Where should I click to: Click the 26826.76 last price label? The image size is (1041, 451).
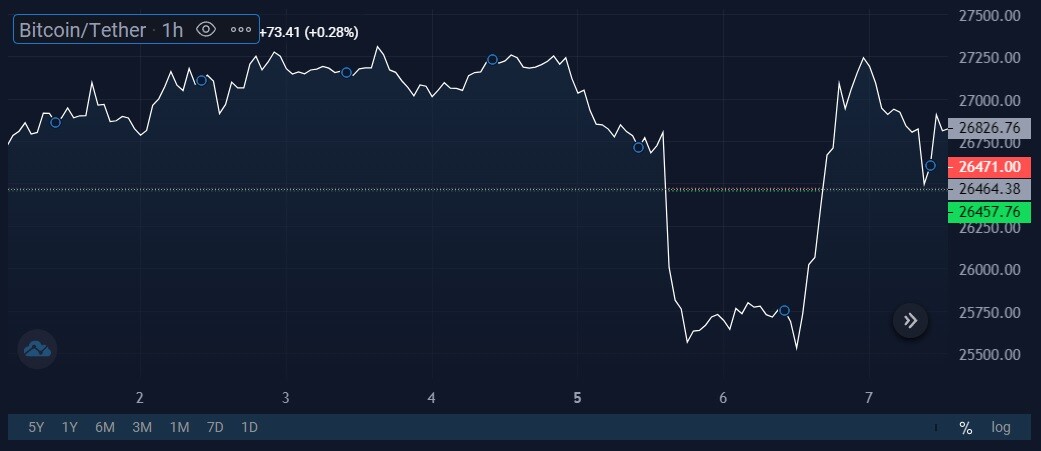[x=989, y=128]
